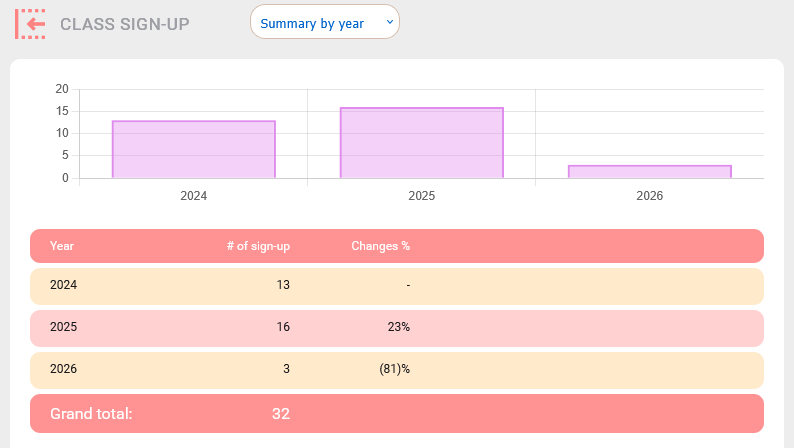The image size is (794, 448).
Task: Click the back arrow exit icon
Action: coord(30,24)
